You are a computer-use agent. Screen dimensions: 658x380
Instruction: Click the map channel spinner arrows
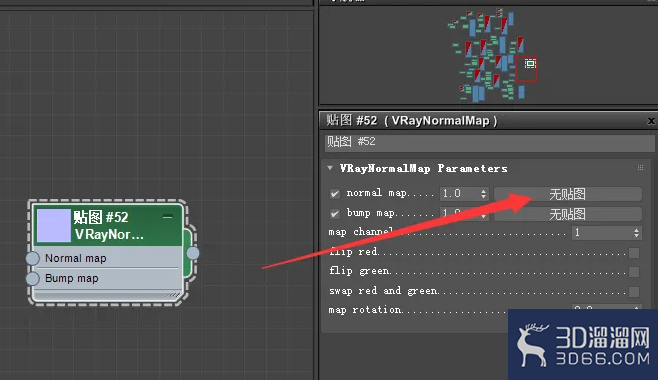(637, 233)
